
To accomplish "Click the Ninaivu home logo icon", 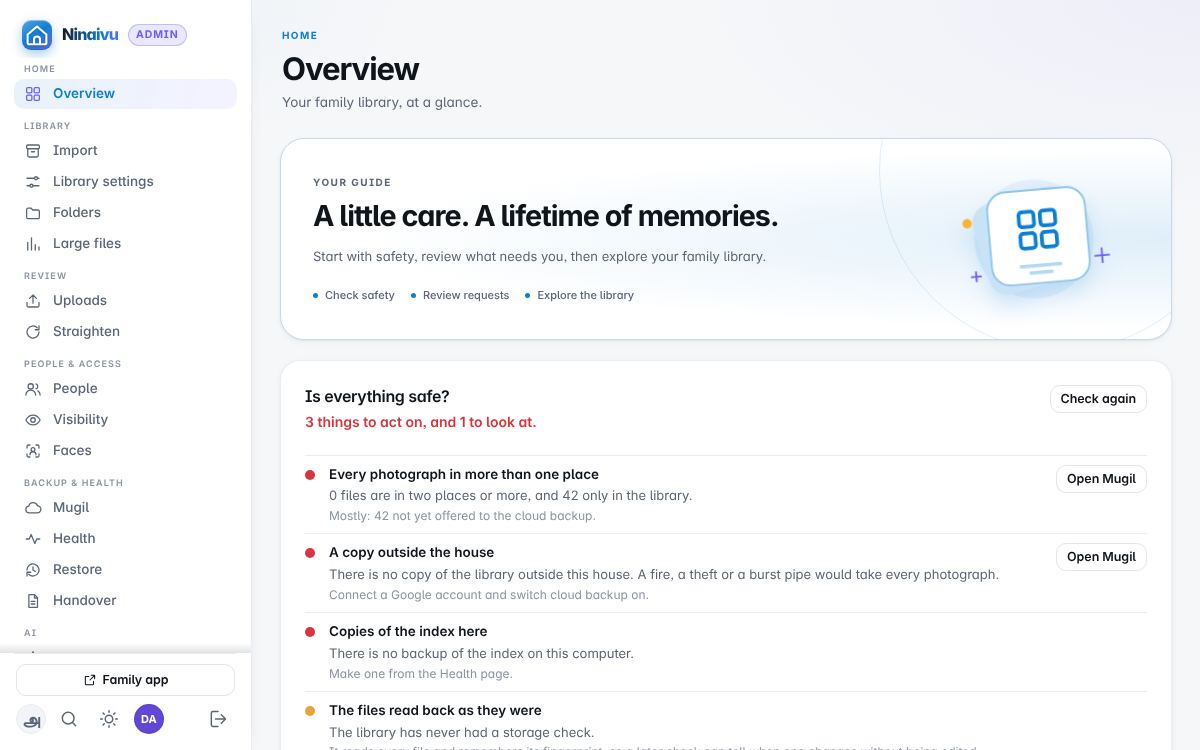I will [37, 35].
